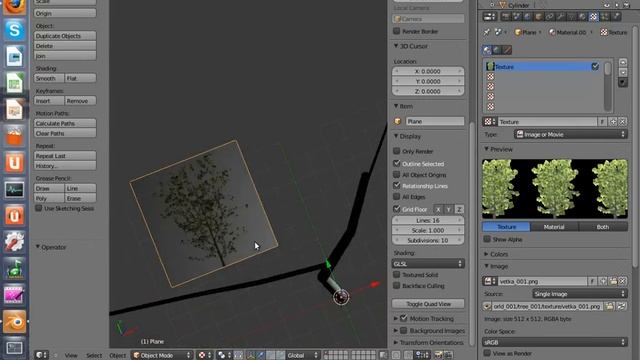Open image folder icon beside vetka_001.png
Viewport: 640px width, 360px height.
pyautogui.click(x=613, y=281)
